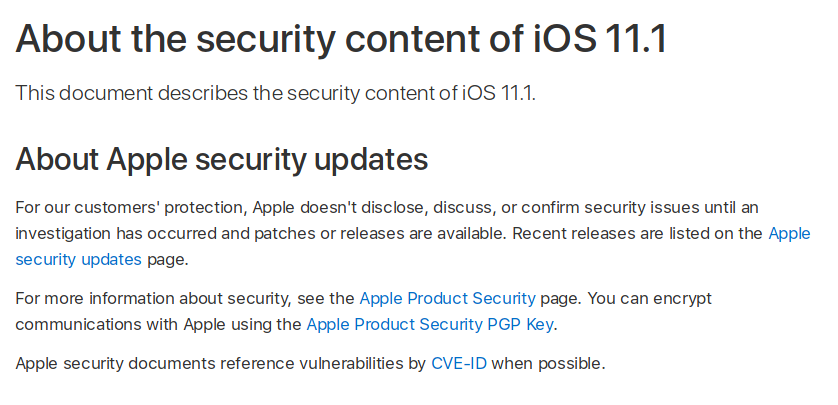Image resolution: width=838 pixels, height=405 pixels.
Task: Click iOS 11.1 in the subtitle sentence
Action: tap(497, 94)
